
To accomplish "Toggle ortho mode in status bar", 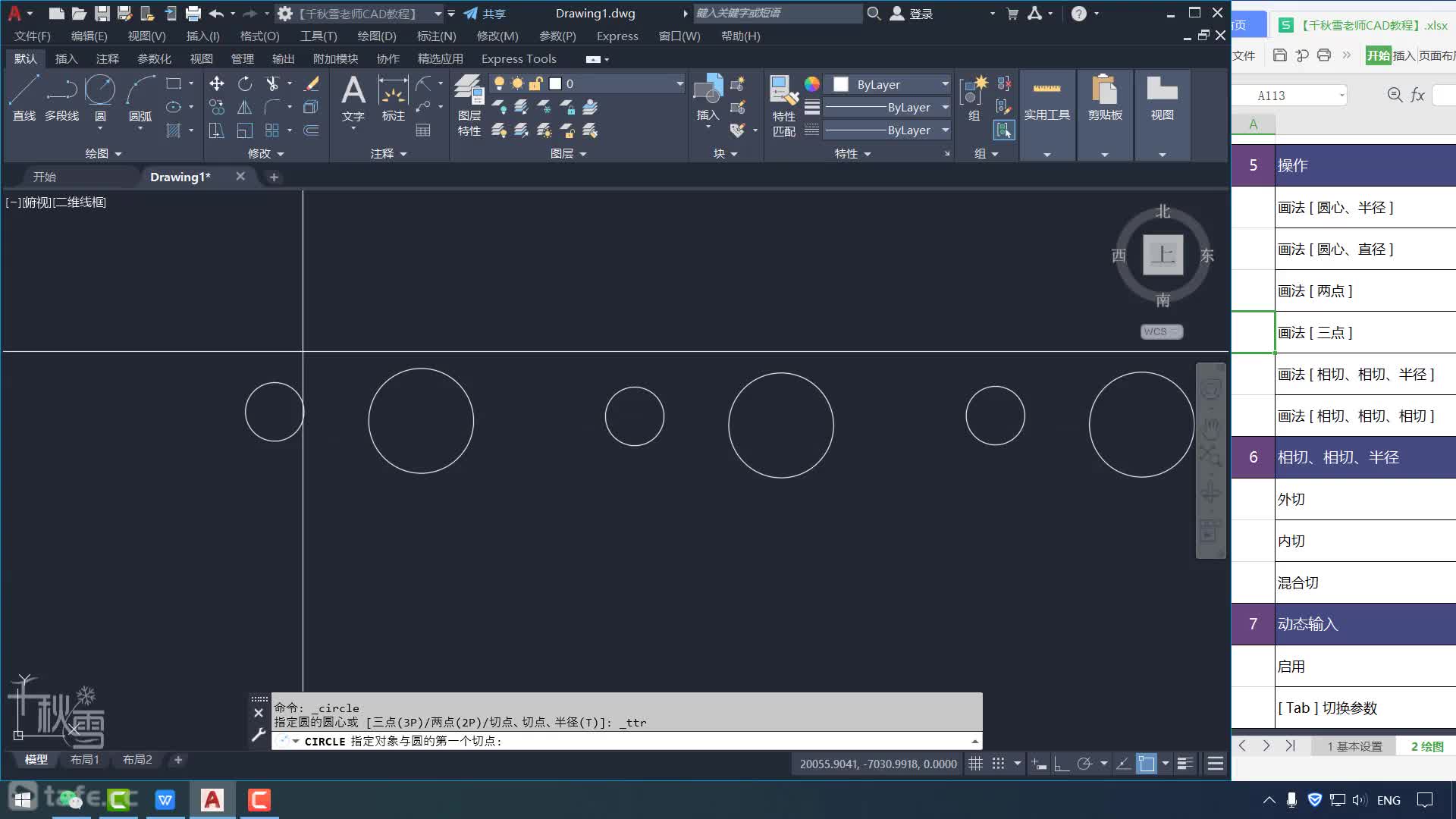I will point(1062,764).
